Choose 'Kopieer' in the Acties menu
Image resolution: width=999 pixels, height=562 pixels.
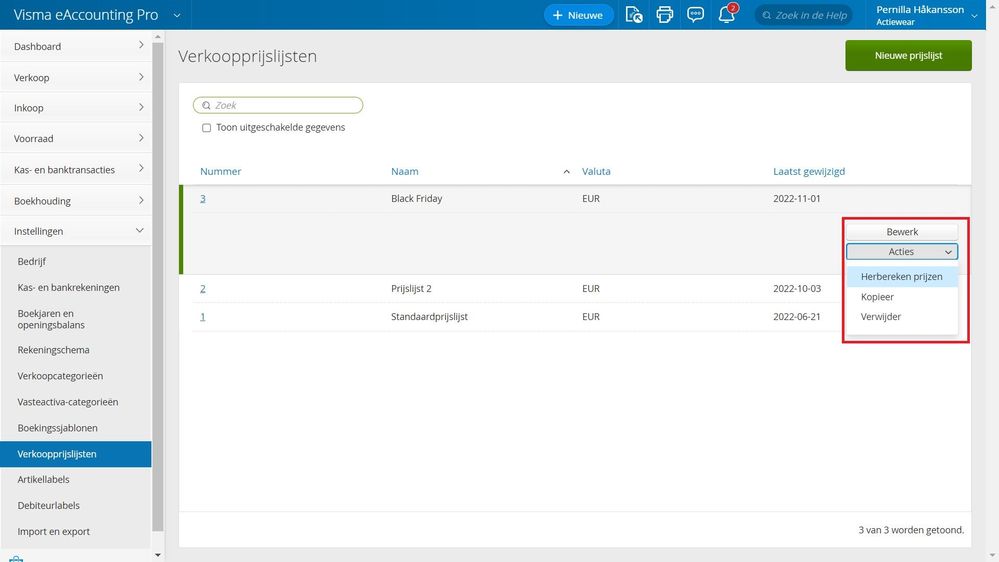pos(877,297)
